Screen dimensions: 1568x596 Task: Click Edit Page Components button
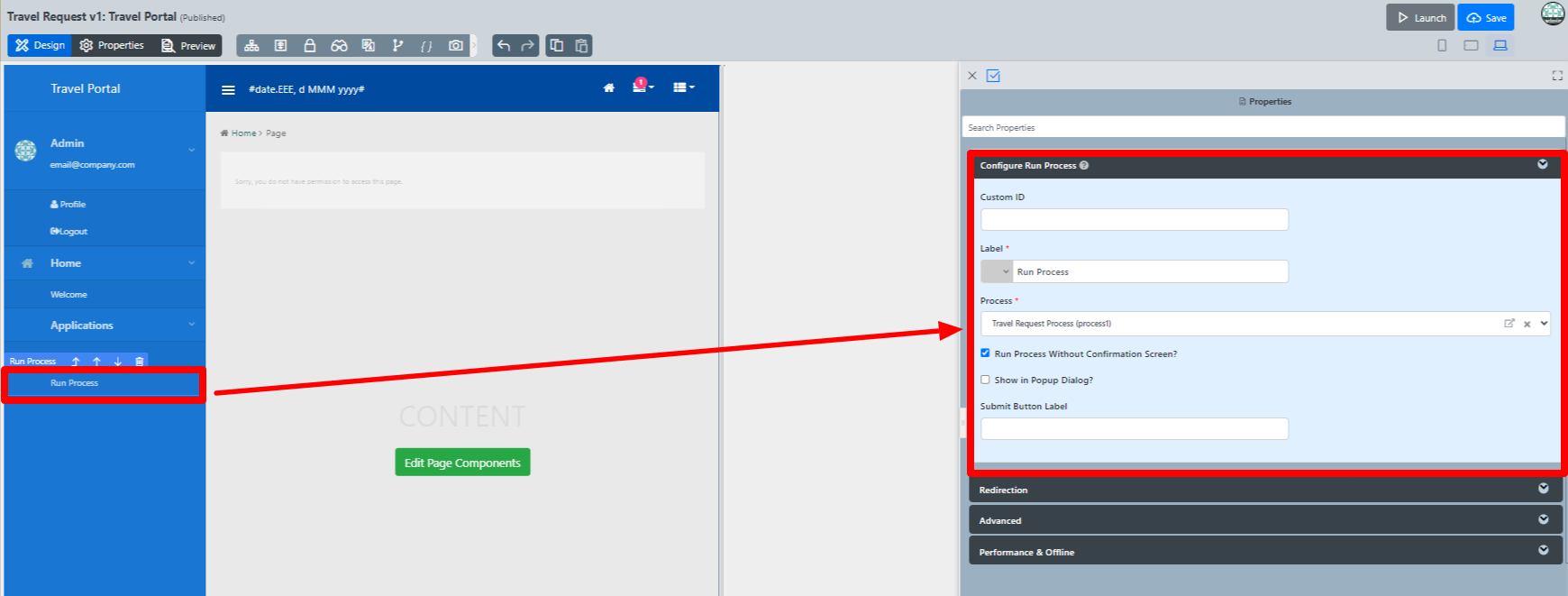pyautogui.click(x=462, y=463)
